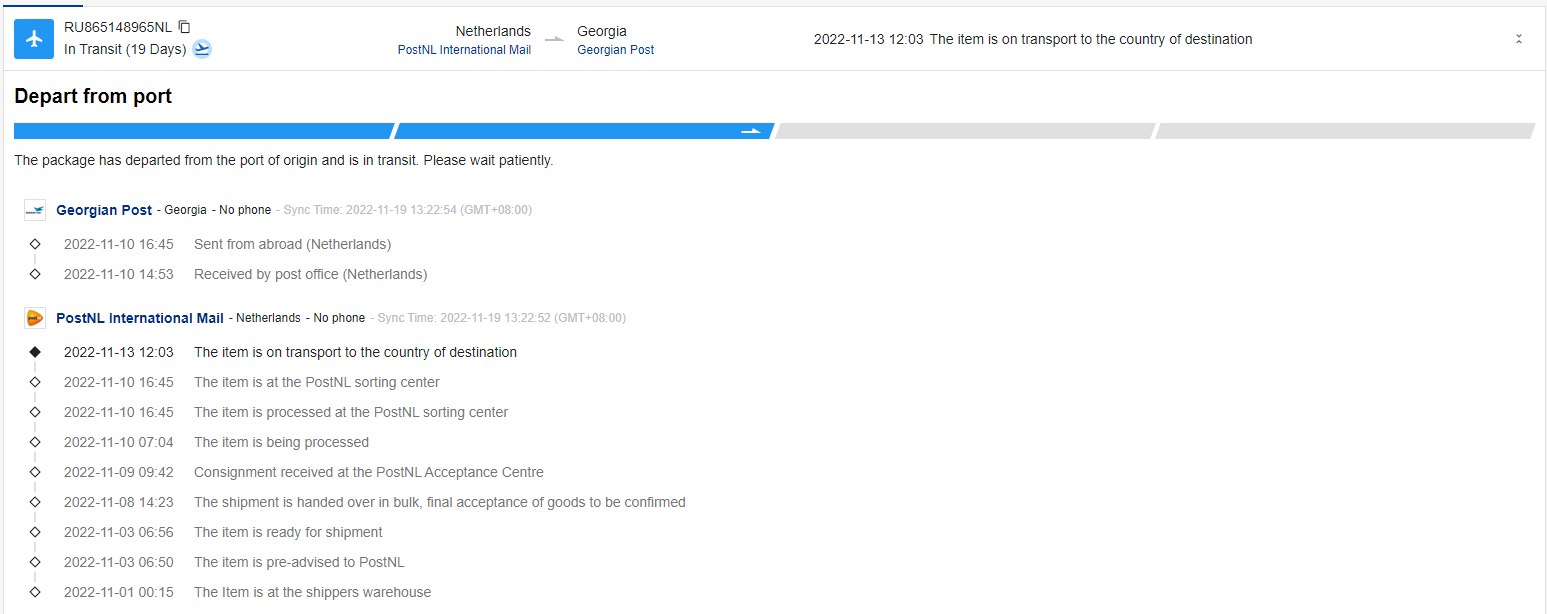Click the diamond marker for shippers warehouse event
The image size is (1547, 614).
click(x=35, y=592)
